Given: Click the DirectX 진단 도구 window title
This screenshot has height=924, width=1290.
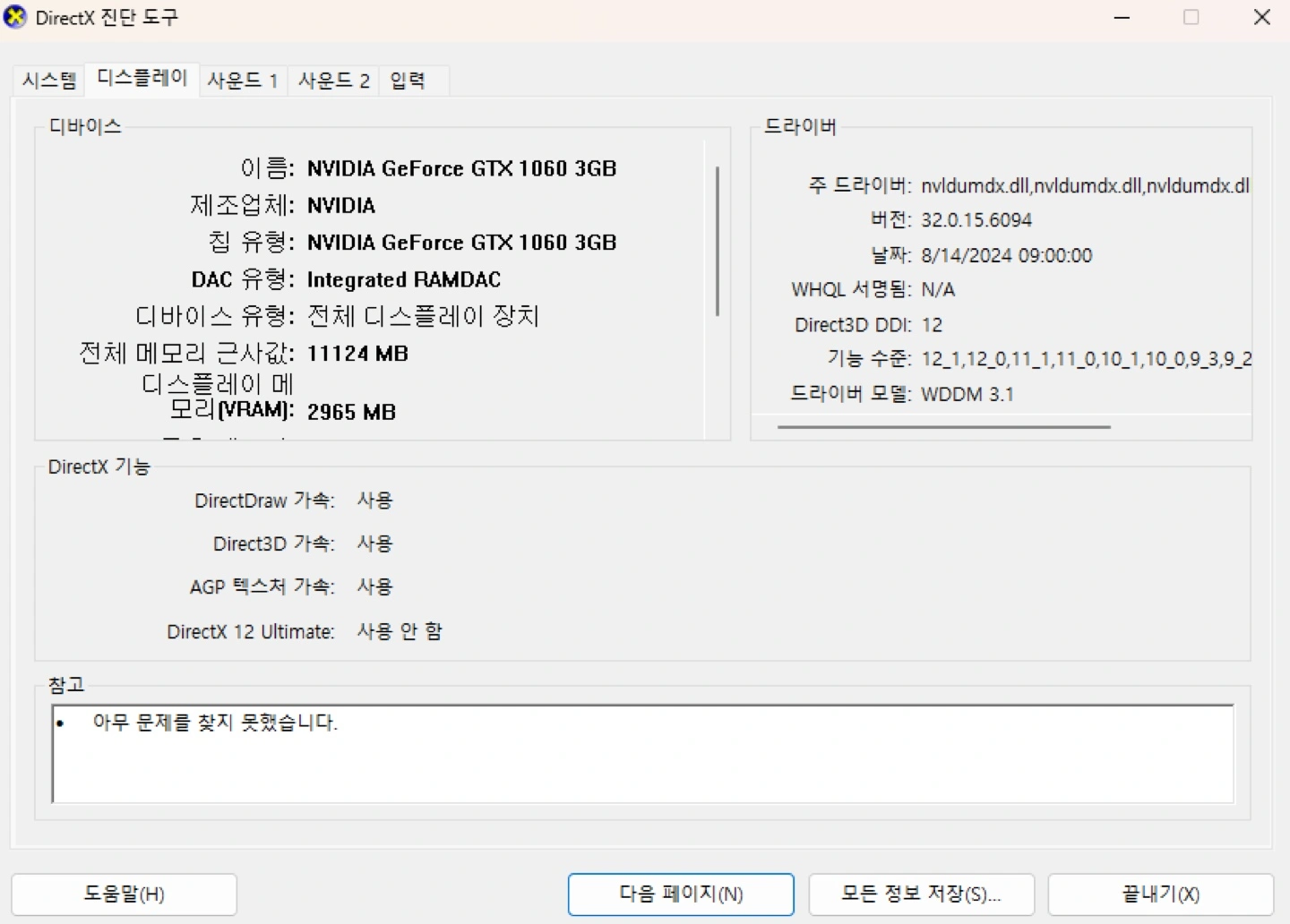Looking at the screenshot, I should point(107,17).
